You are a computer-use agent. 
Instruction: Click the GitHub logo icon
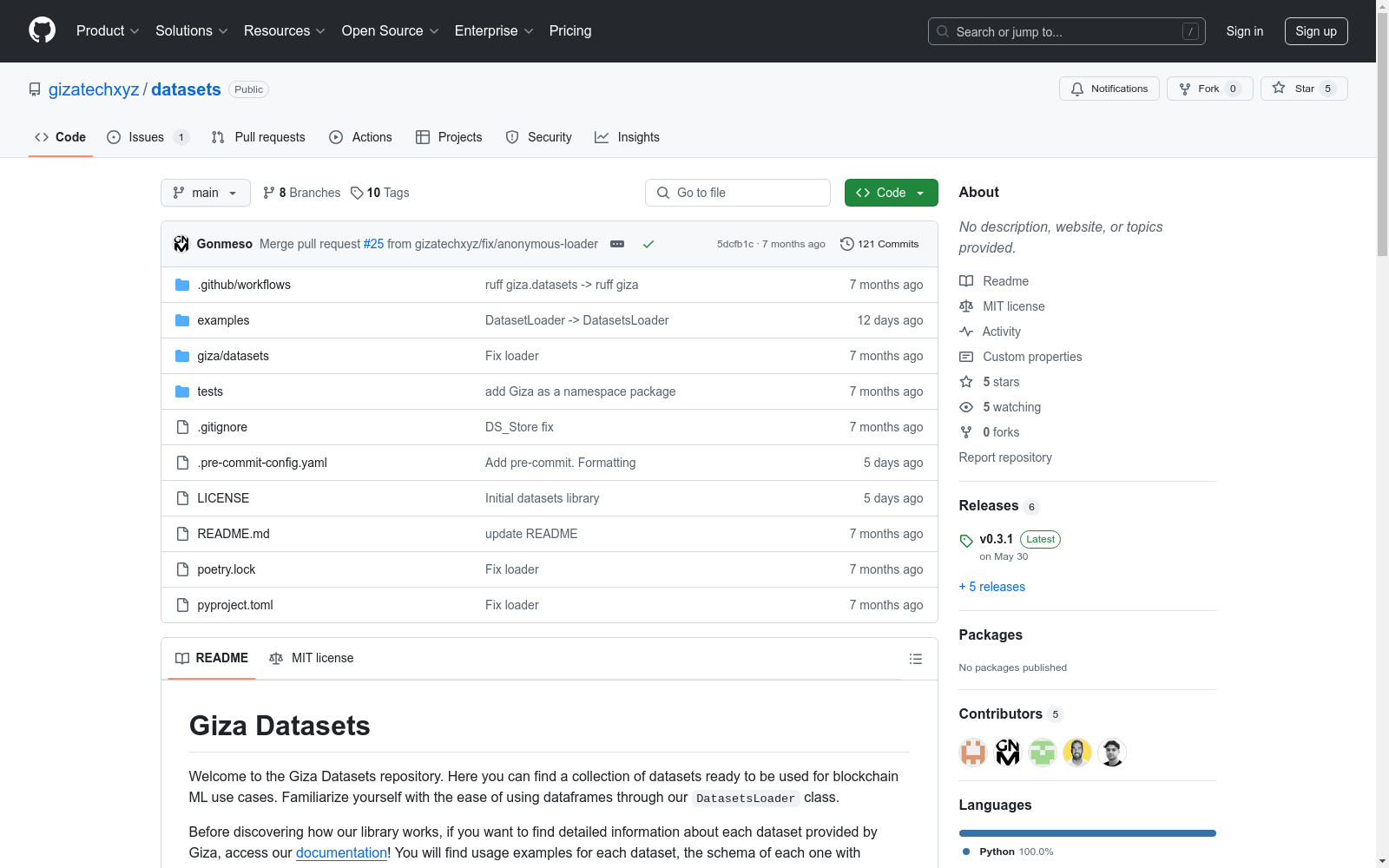[42, 30]
